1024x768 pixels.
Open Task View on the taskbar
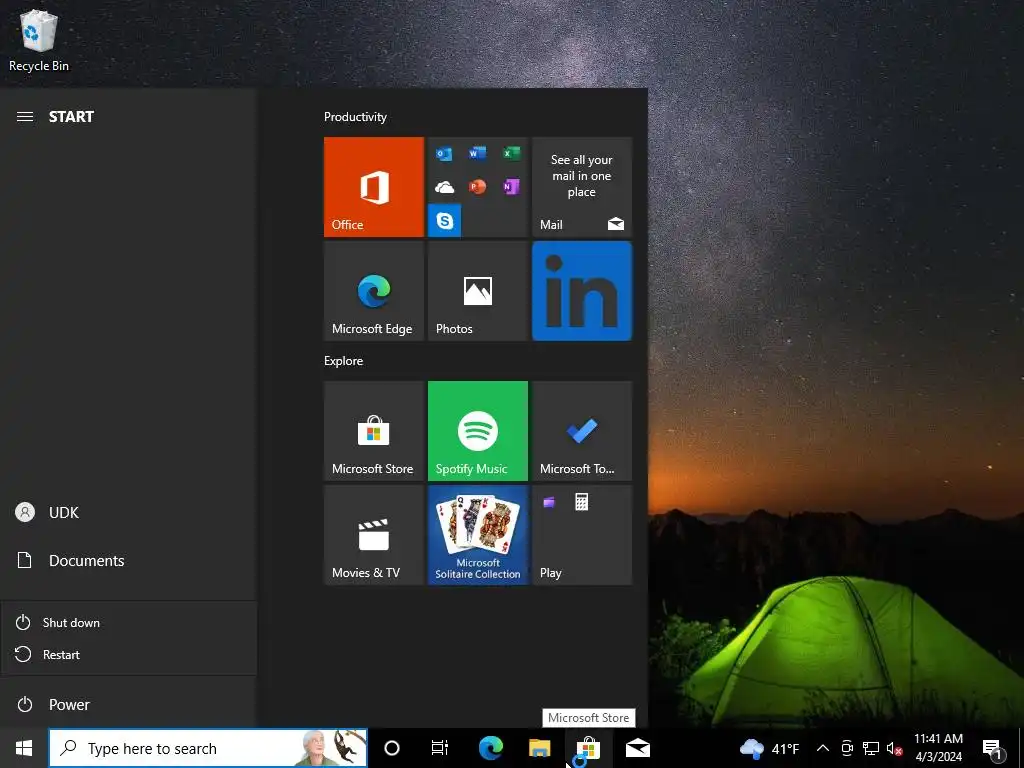click(440, 748)
